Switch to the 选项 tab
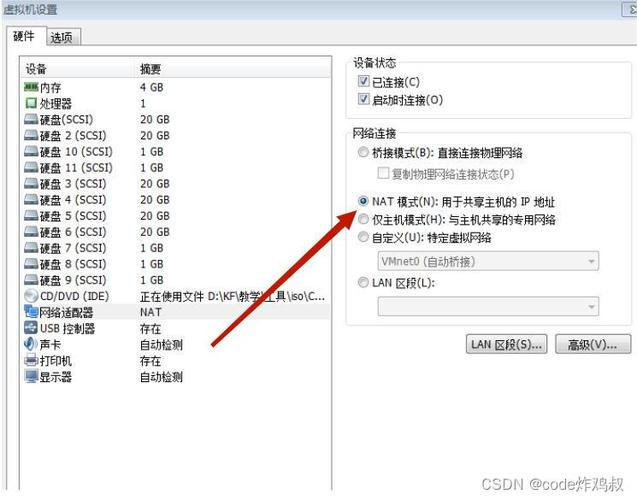Viewport: 637px width, 500px height. tap(63, 37)
